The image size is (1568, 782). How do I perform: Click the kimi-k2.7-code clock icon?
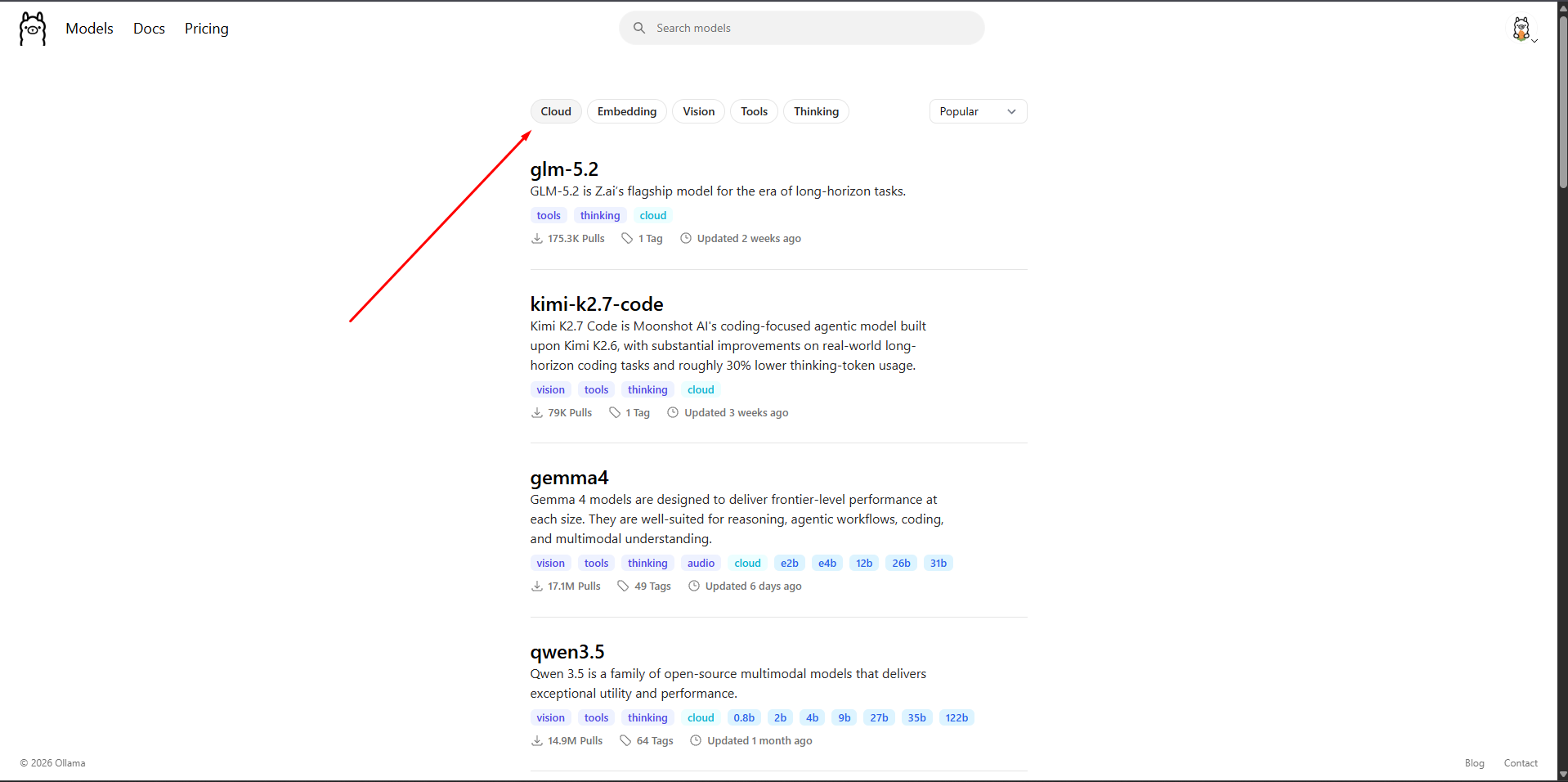tap(673, 413)
